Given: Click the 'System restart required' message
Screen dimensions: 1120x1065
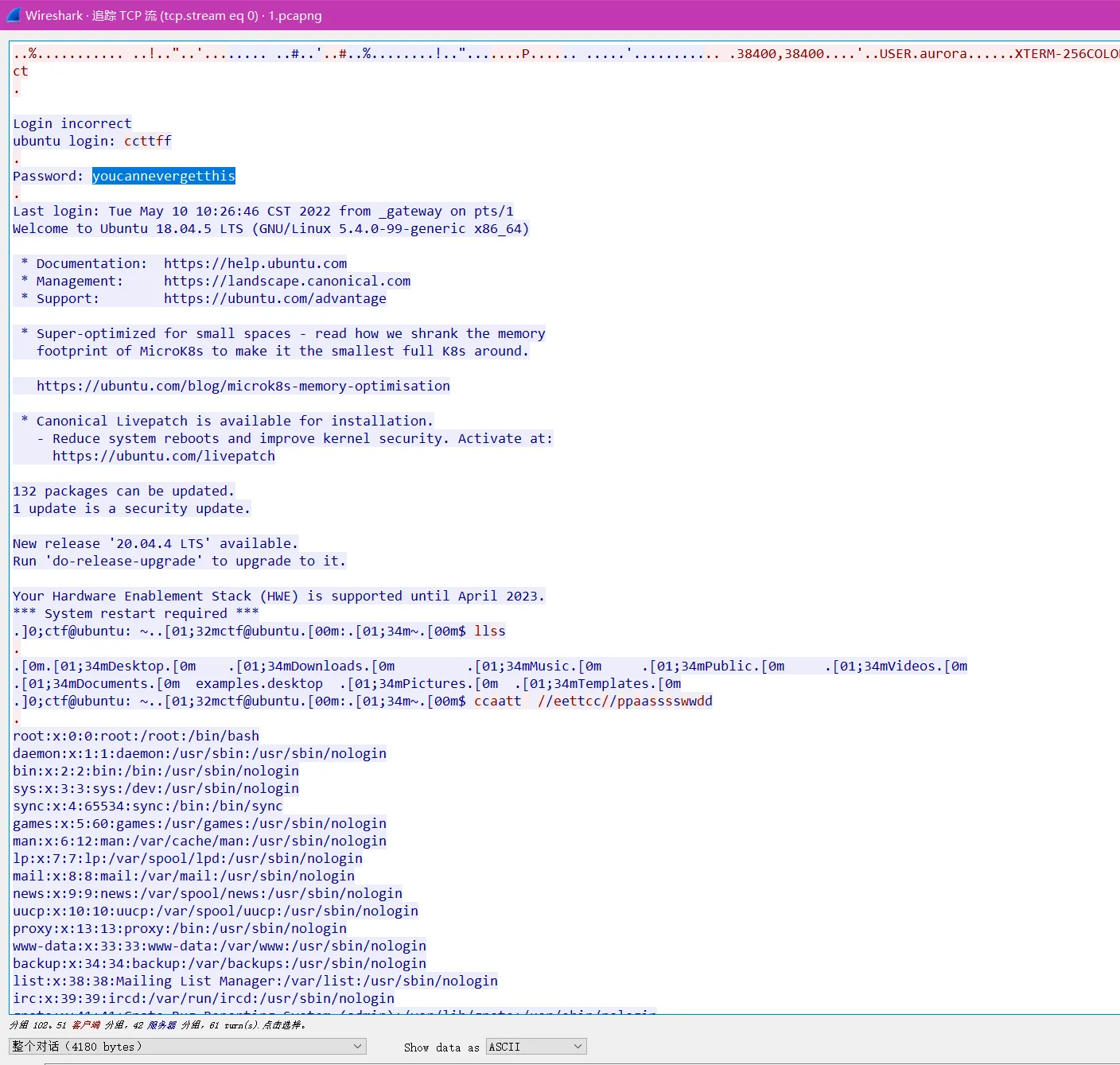Looking at the screenshot, I should tap(136, 613).
